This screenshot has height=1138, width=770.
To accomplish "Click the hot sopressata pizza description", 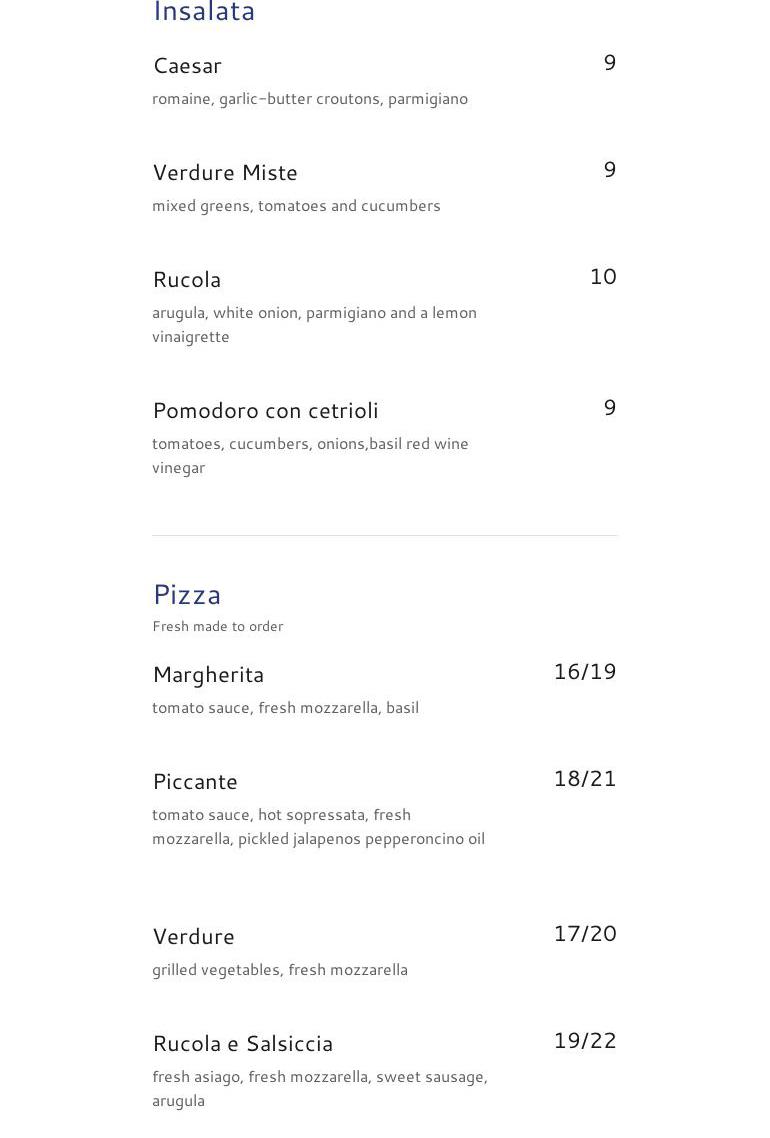I will point(318,827).
